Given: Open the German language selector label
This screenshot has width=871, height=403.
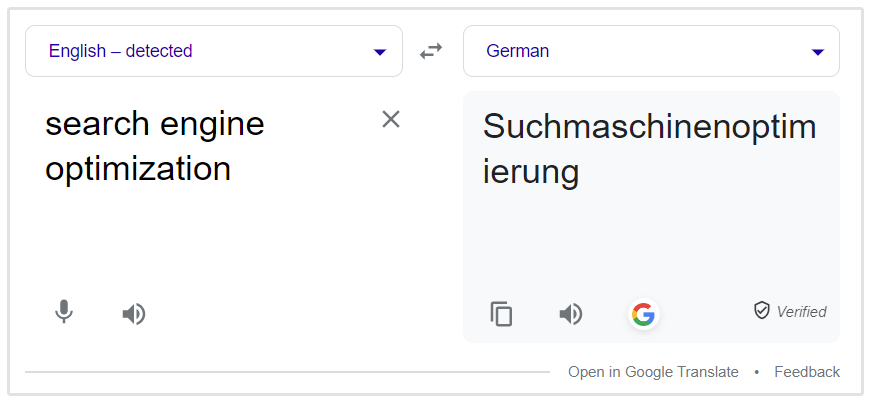Looking at the screenshot, I should pos(517,51).
